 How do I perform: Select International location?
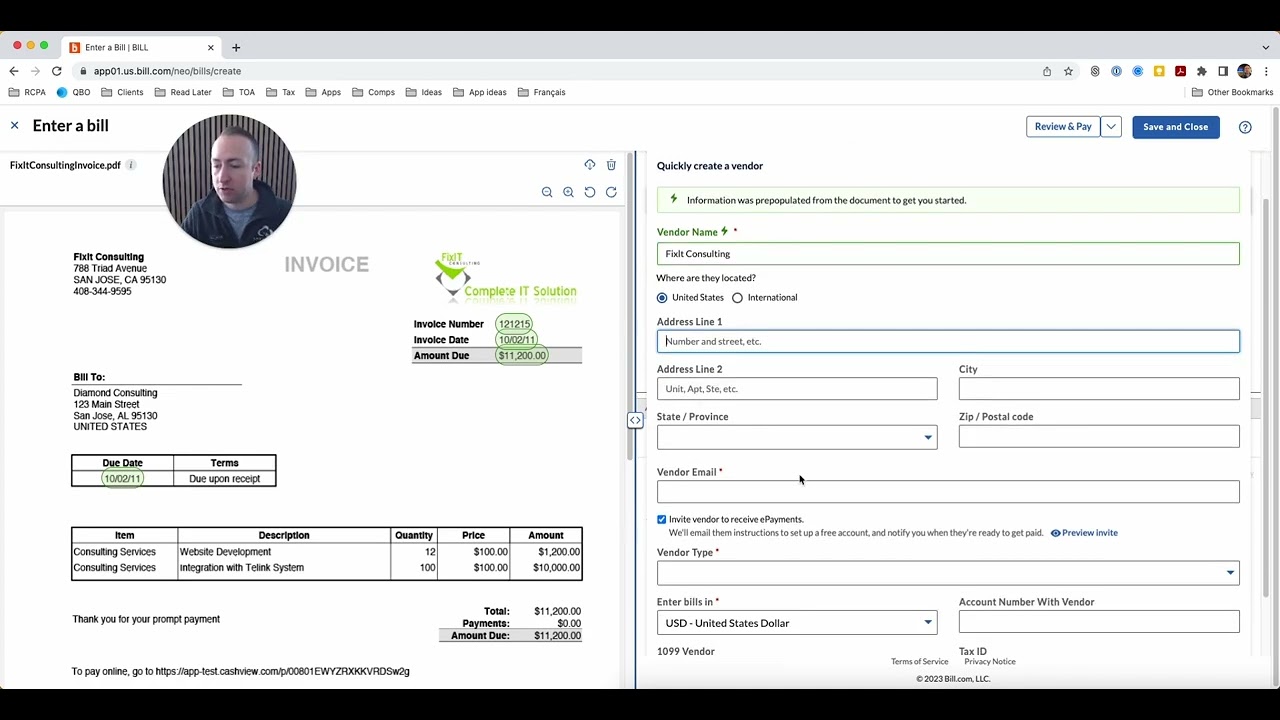point(737,297)
